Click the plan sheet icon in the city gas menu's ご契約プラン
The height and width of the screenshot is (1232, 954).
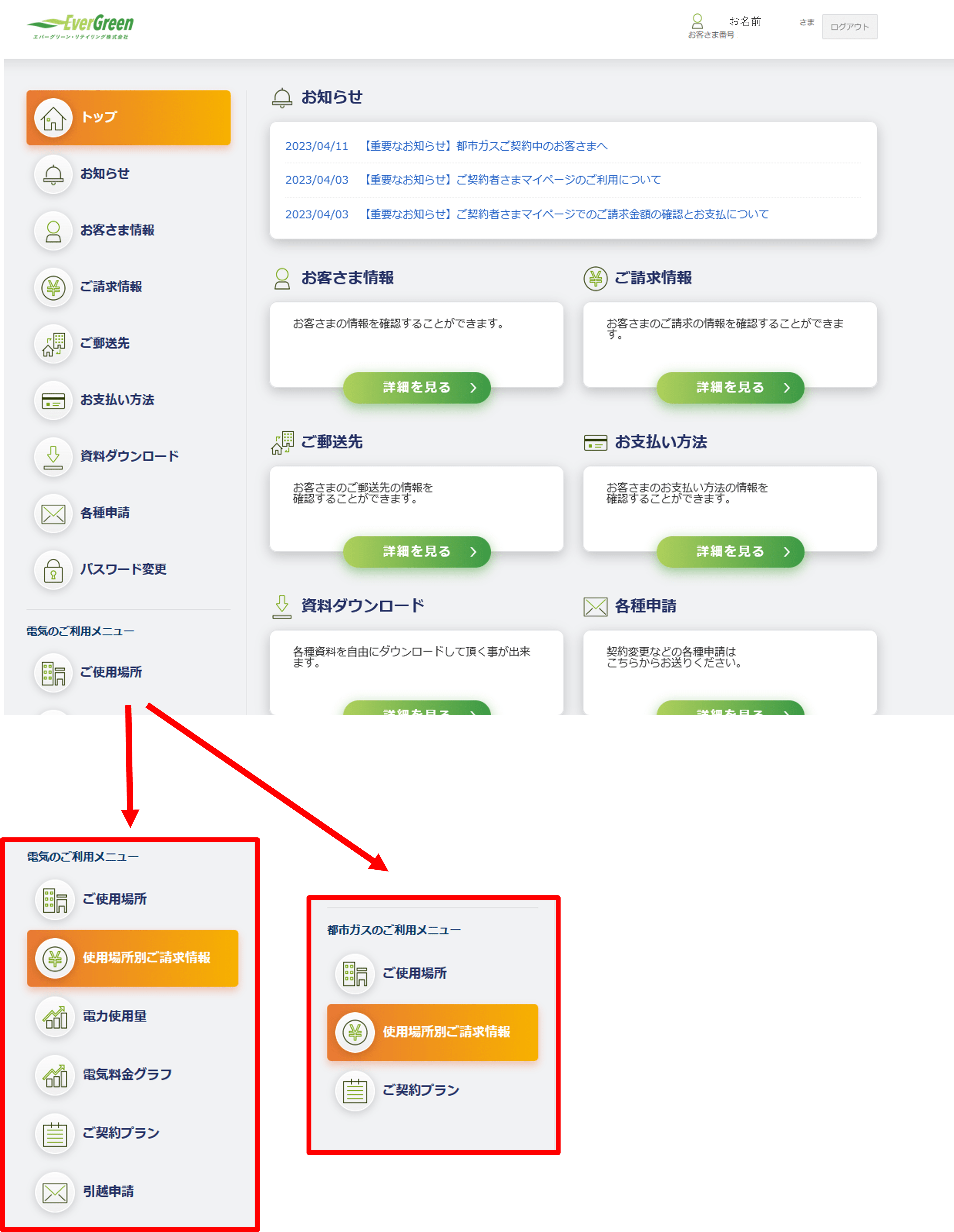point(355,1091)
